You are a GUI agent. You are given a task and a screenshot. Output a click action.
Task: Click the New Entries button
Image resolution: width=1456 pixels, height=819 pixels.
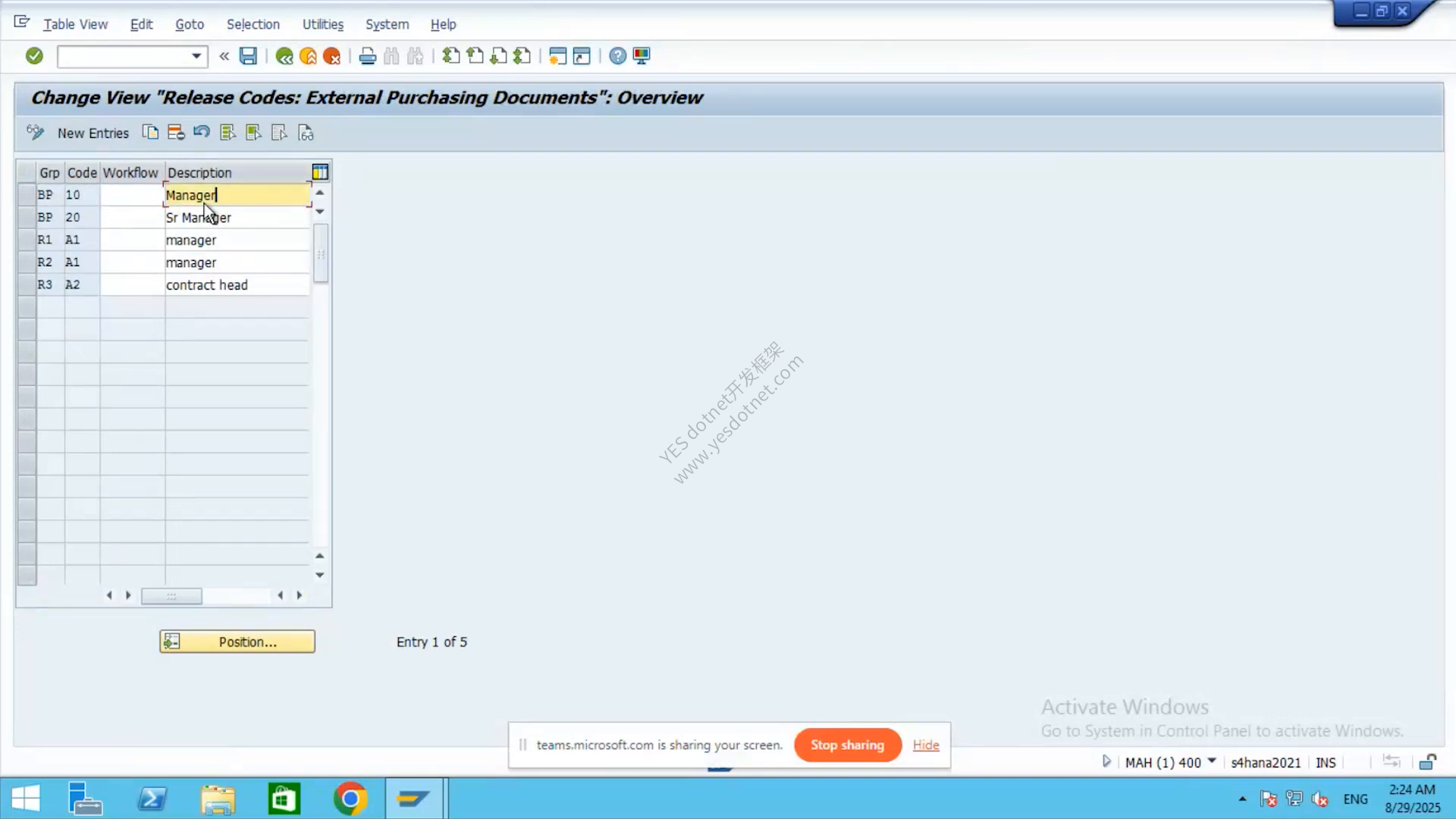(93, 133)
